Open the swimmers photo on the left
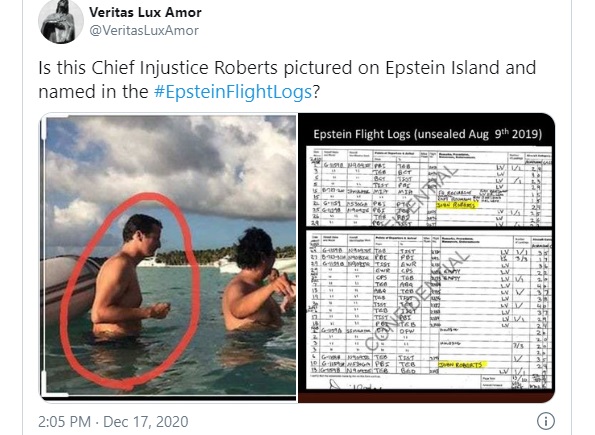The width and height of the screenshot is (595, 435). click(x=168, y=257)
